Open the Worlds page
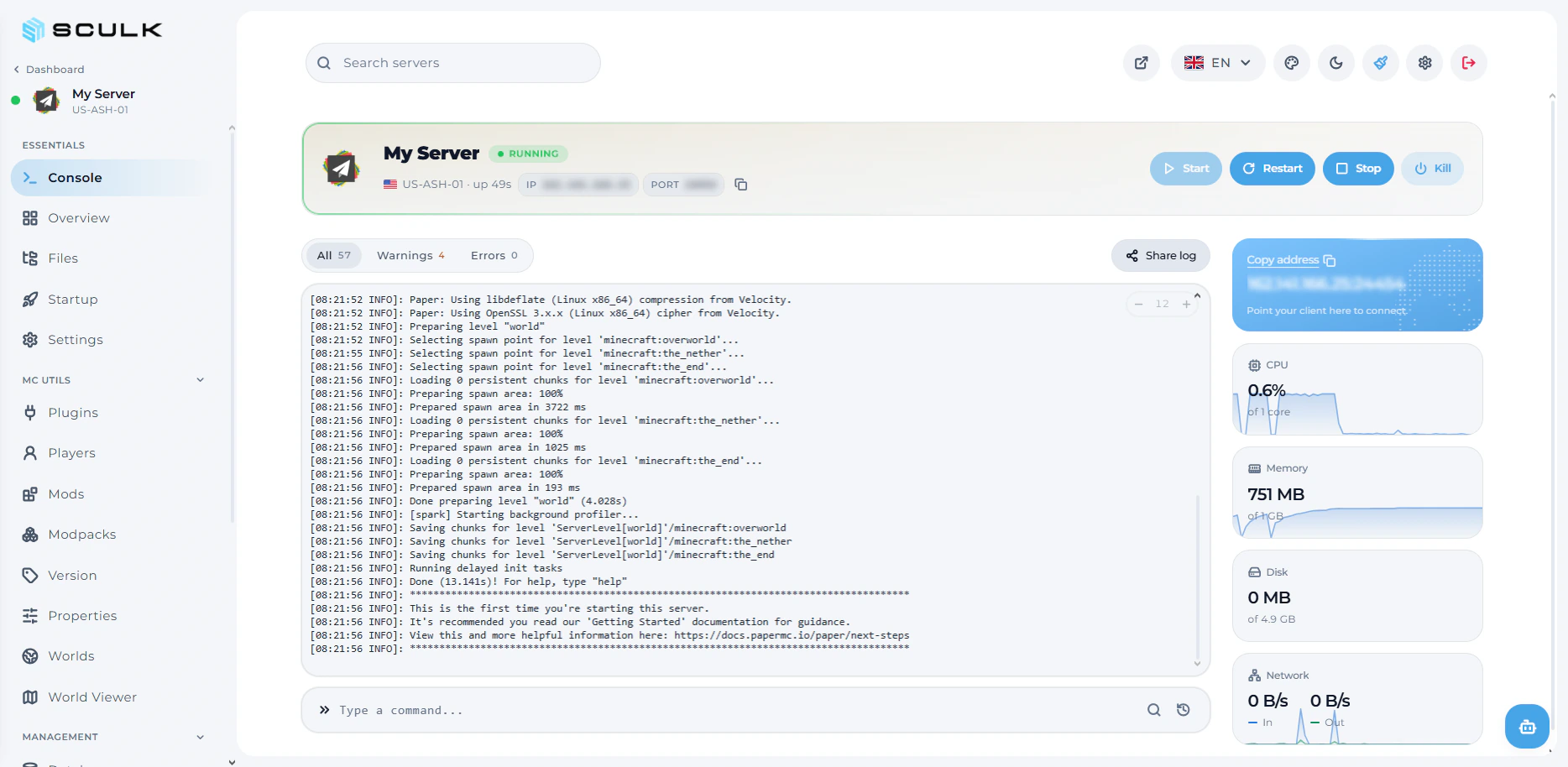The width and height of the screenshot is (1568, 767). (111, 656)
